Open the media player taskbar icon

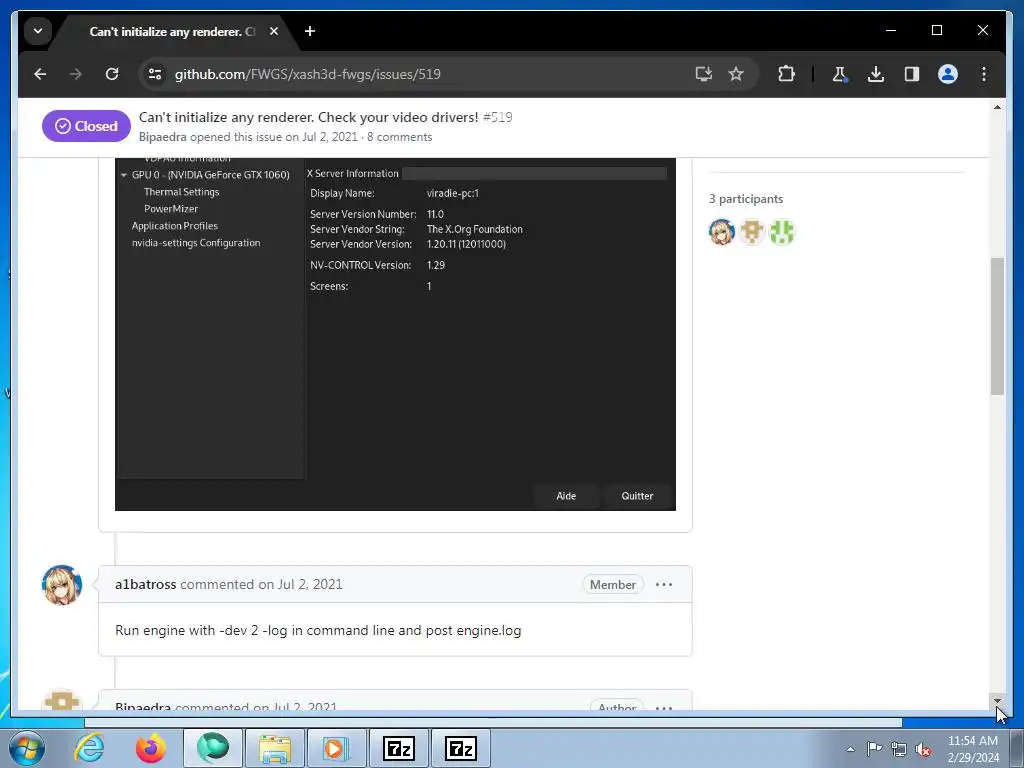tap(336, 748)
